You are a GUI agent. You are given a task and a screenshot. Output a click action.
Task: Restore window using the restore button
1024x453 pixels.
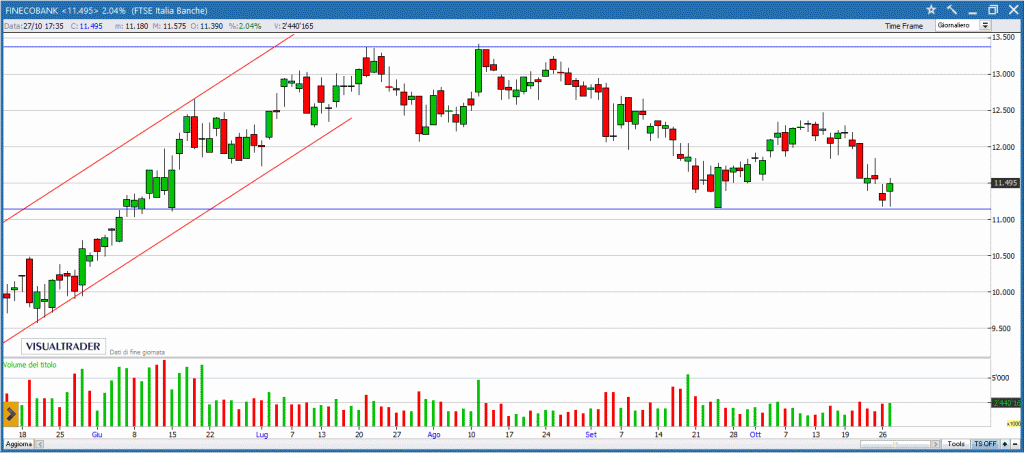click(993, 9)
